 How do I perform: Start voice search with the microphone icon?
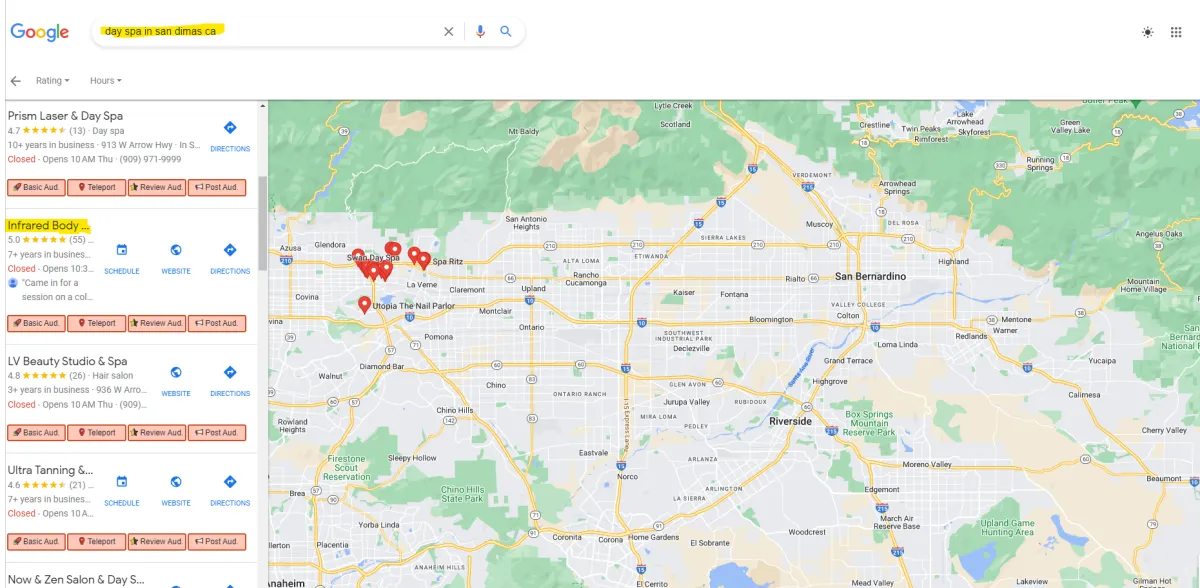[480, 32]
